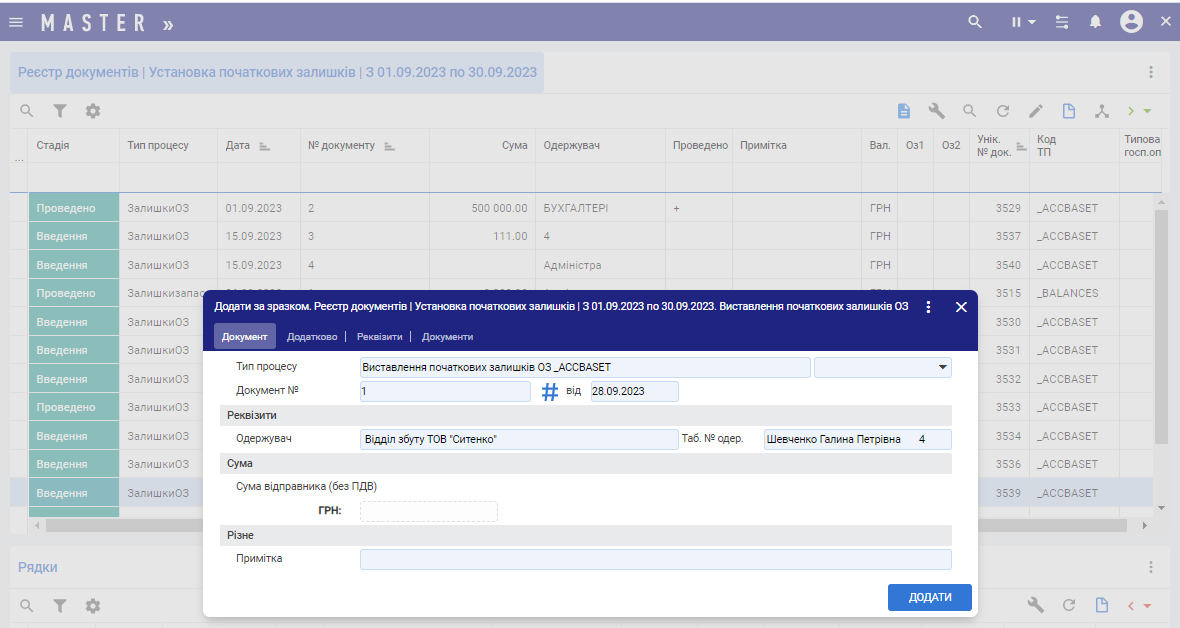The width and height of the screenshot is (1180, 628).
Task: Click the pencil edit icon
Action: (1036, 111)
